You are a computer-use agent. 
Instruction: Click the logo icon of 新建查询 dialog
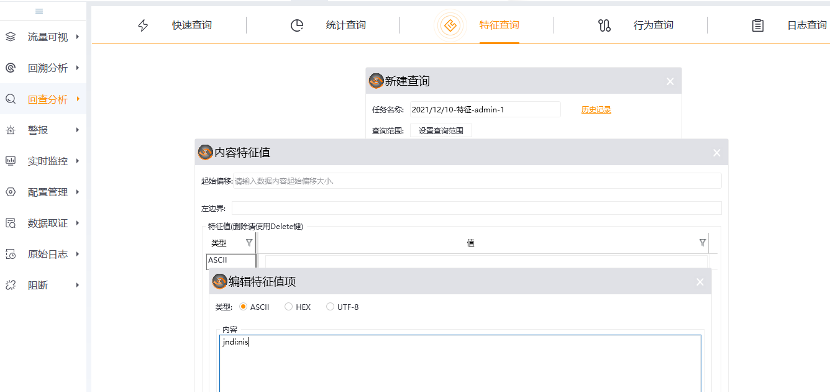tap(375, 81)
